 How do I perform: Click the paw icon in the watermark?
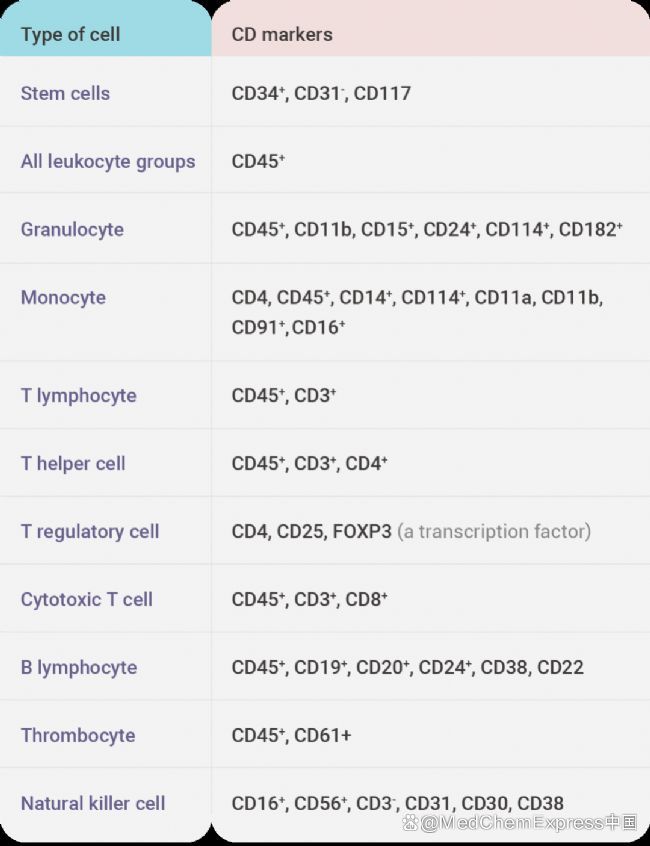(x=410, y=822)
